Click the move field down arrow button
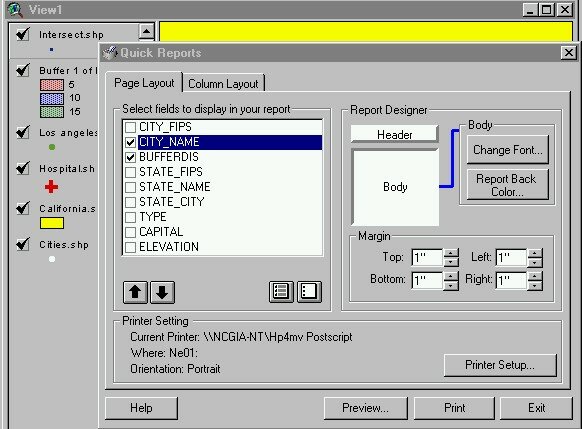The width and height of the screenshot is (582, 429). pos(162,292)
